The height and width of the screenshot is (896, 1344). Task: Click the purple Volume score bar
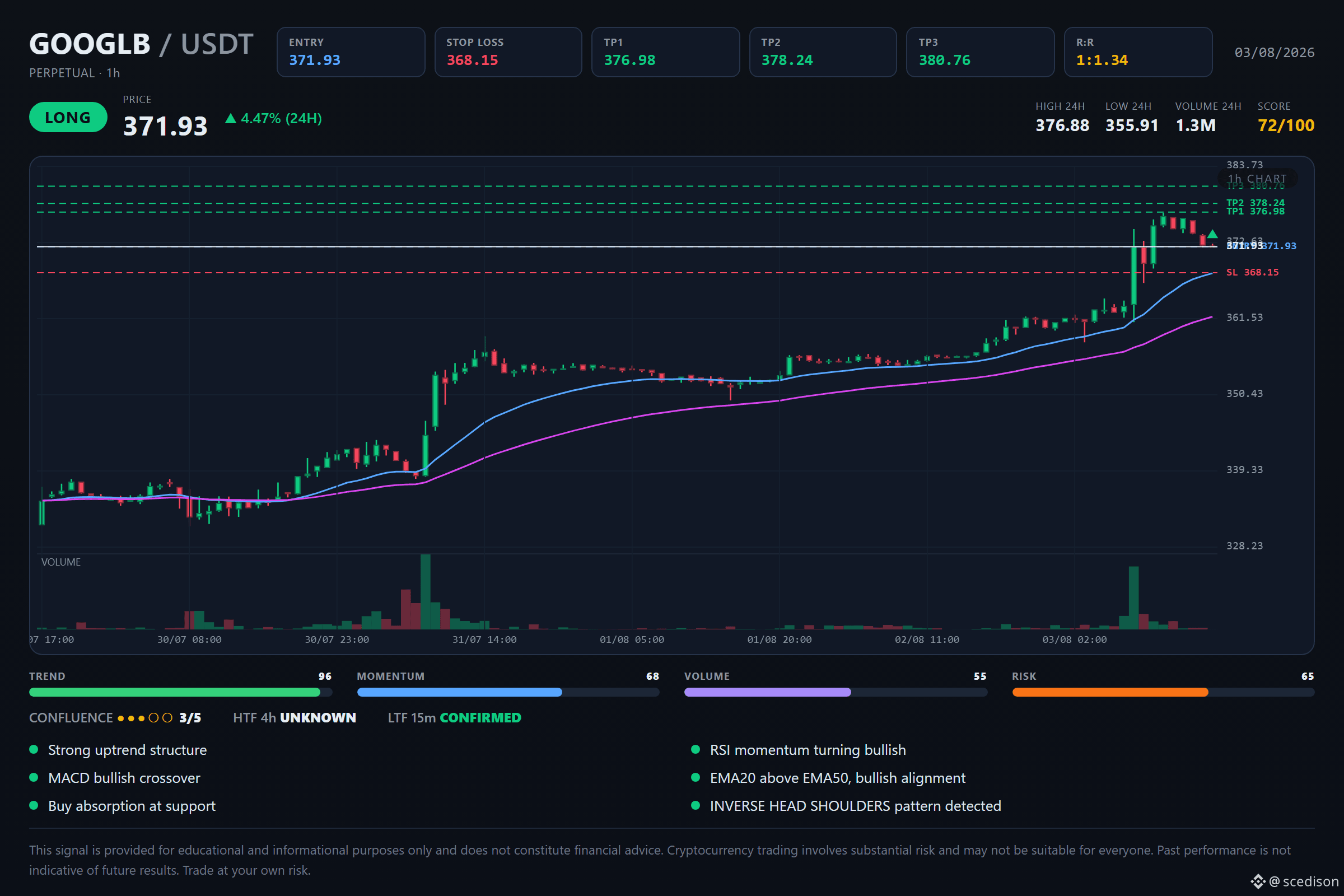836,692
